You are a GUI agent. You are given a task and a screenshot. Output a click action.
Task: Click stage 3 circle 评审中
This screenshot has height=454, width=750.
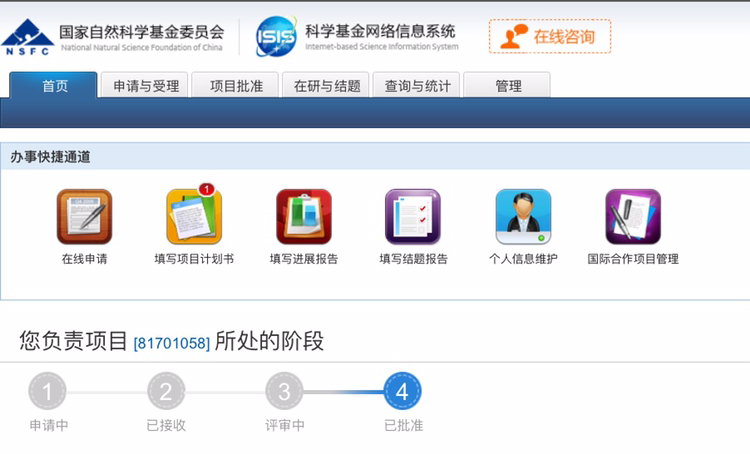(284, 391)
